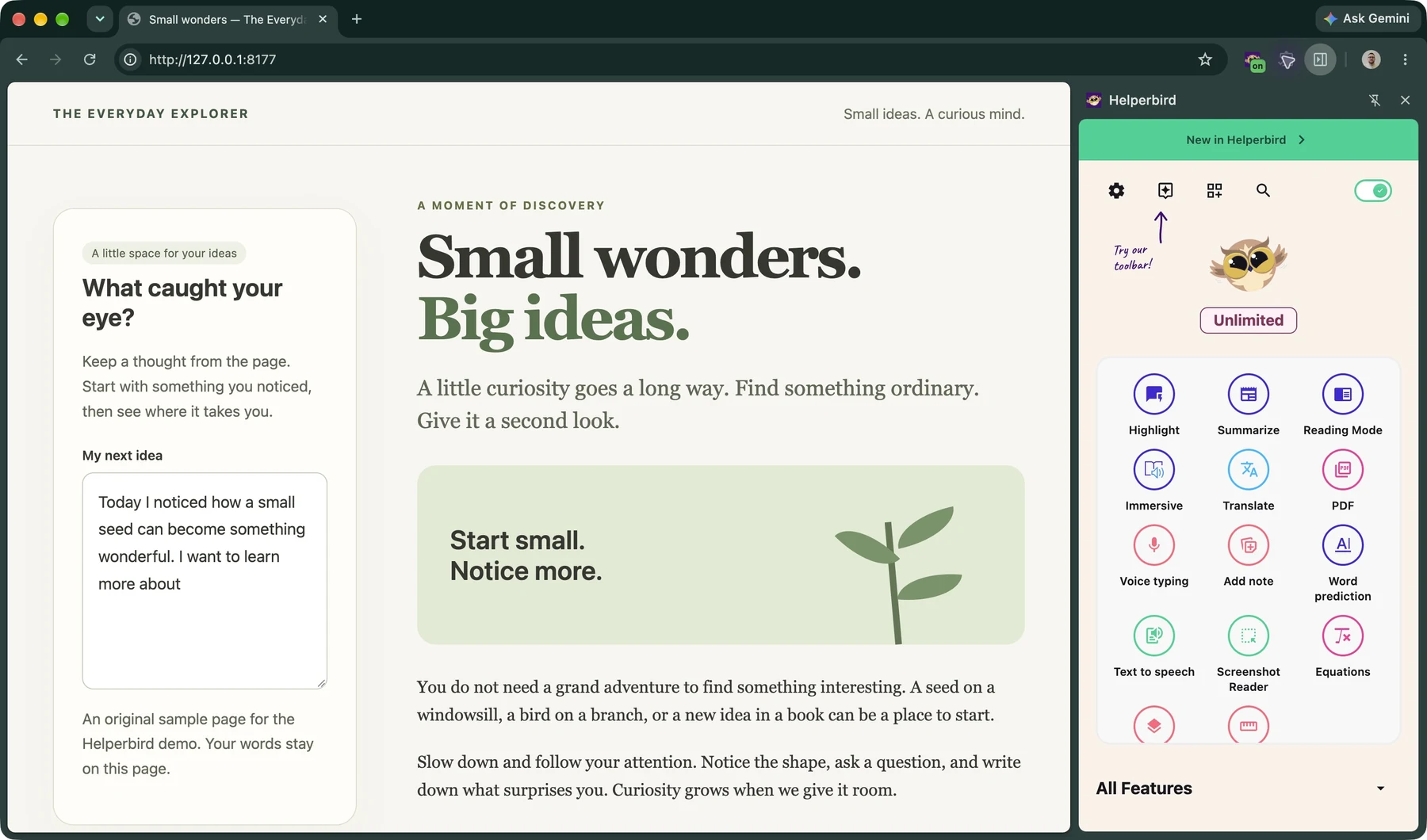Expand the All Features section
1427x840 pixels.
point(1241,788)
